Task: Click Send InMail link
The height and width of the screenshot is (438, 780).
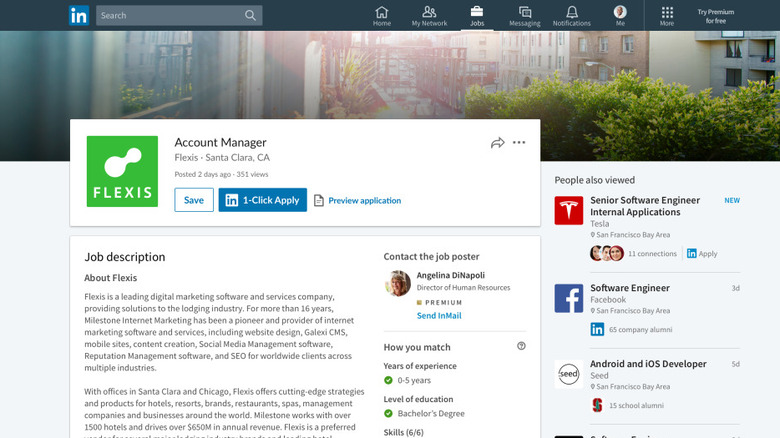Action: tap(439, 316)
